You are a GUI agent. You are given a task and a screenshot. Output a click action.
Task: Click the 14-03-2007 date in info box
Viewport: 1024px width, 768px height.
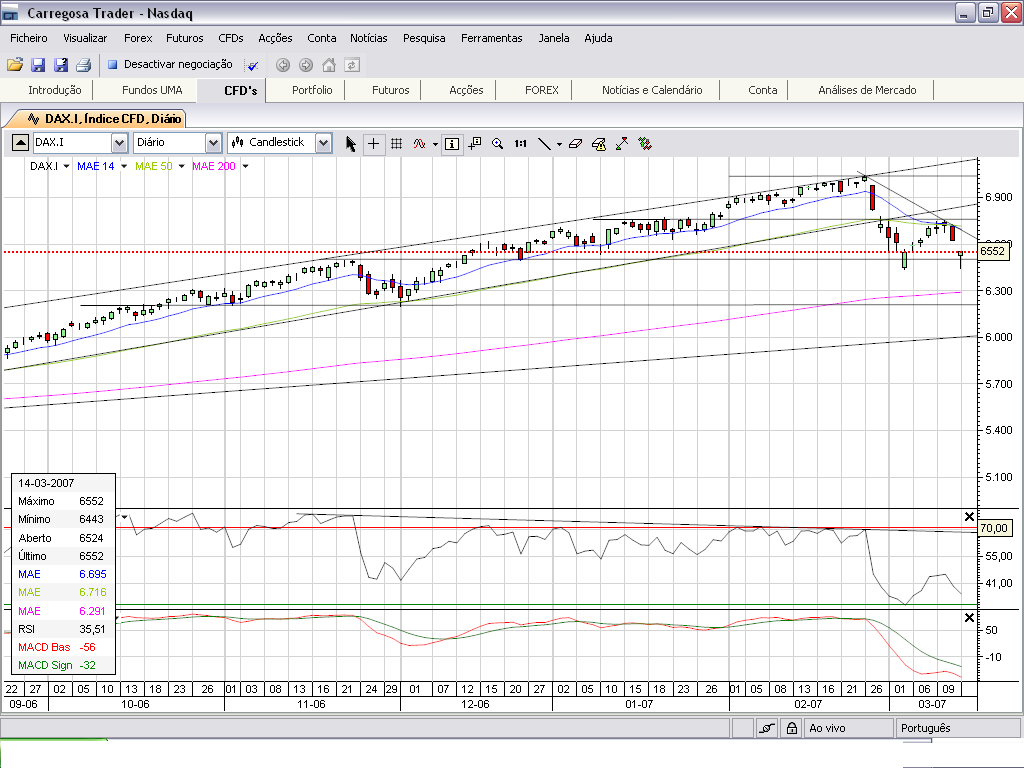point(46,483)
